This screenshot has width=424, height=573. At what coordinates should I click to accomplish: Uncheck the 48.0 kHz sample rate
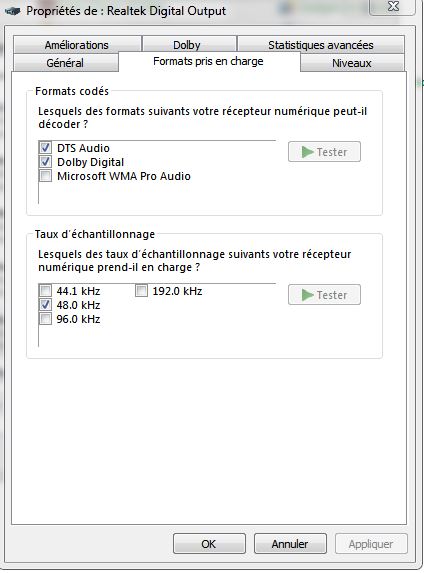45,305
